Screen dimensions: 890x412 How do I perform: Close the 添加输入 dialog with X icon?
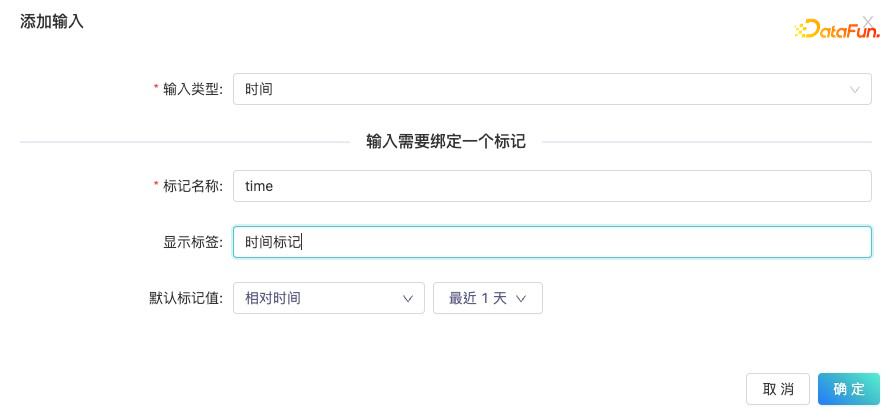point(867,20)
